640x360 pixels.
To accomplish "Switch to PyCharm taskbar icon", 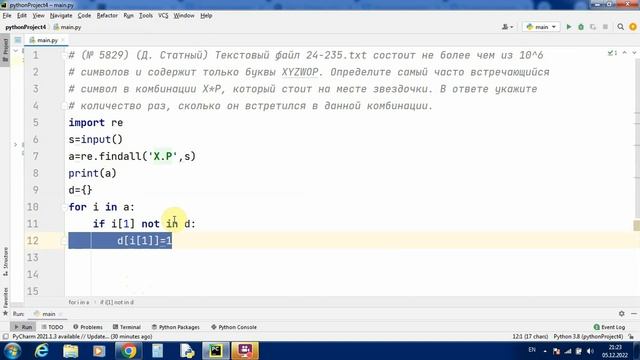I will (x=216, y=351).
